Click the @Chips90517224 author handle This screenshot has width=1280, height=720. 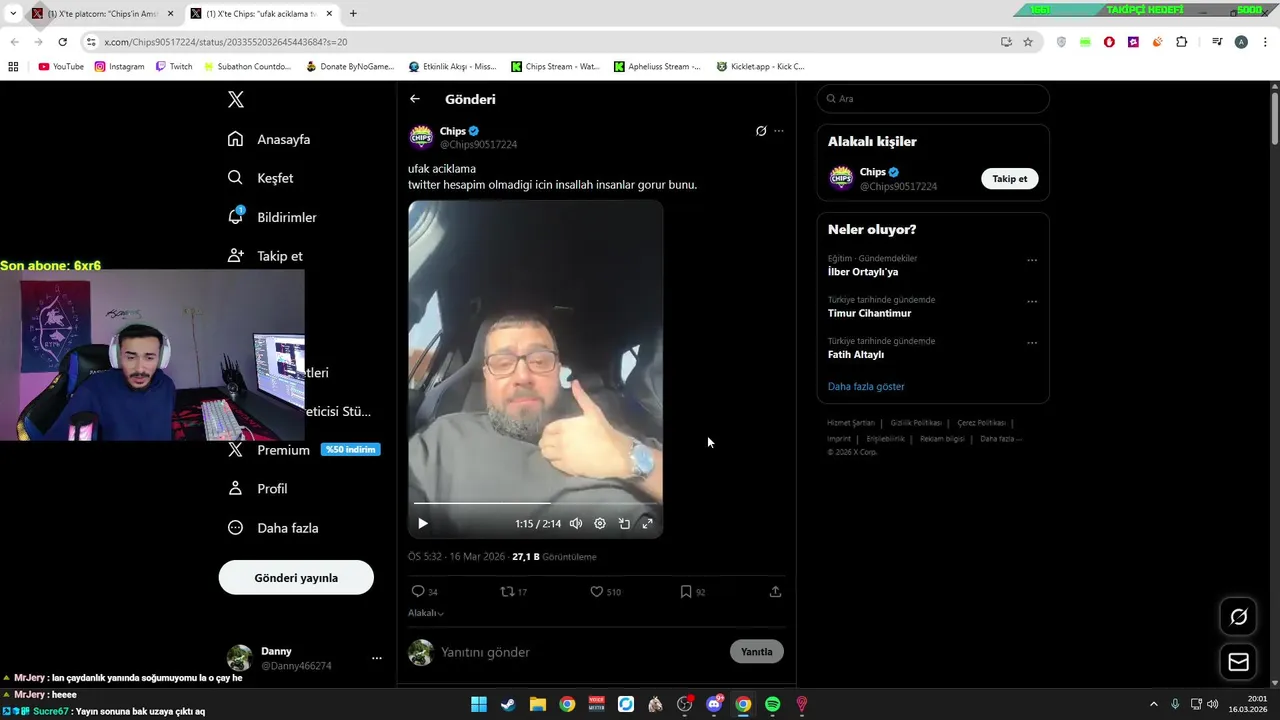click(x=478, y=145)
